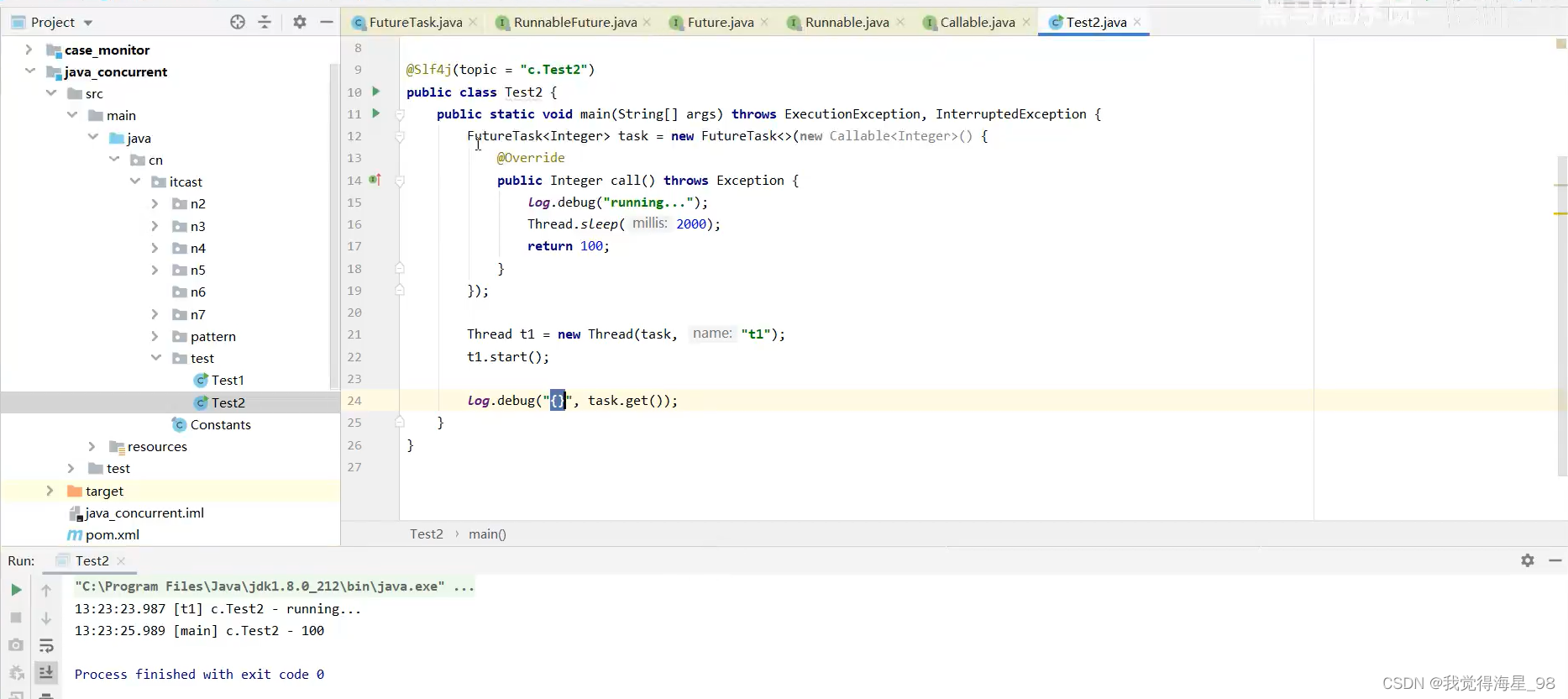The image size is (1568, 699).
Task: Open Test1 class in project tree
Action: click(x=218, y=380)
